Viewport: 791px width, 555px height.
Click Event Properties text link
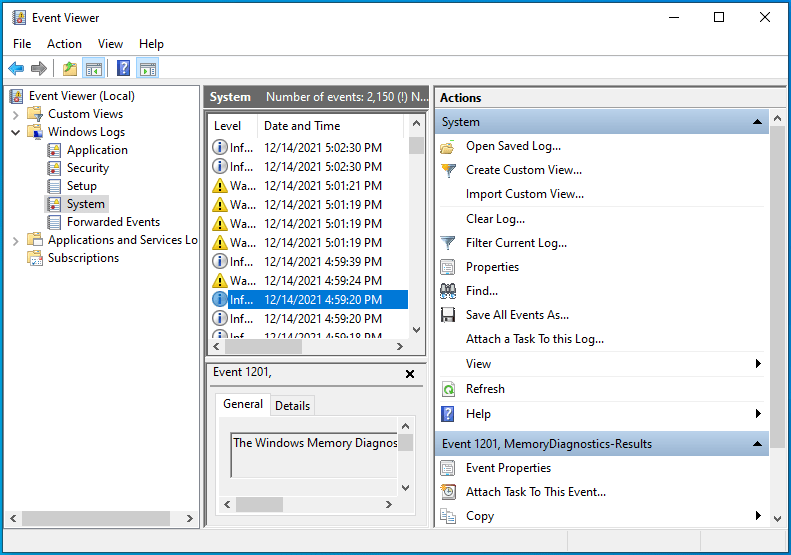(x=508, y=468)
